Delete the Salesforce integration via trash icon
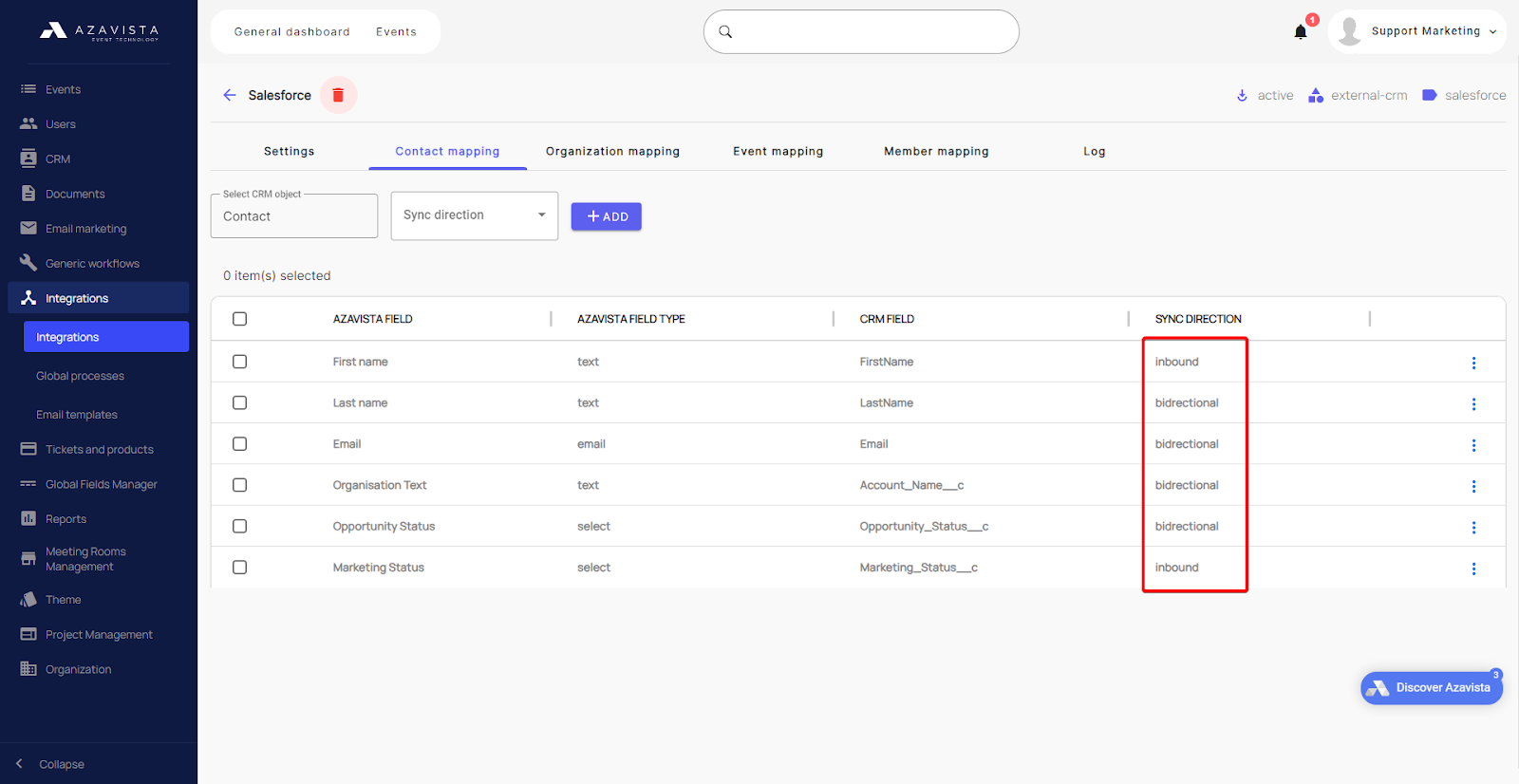The image size is (1519, 784). pos(338,95)
